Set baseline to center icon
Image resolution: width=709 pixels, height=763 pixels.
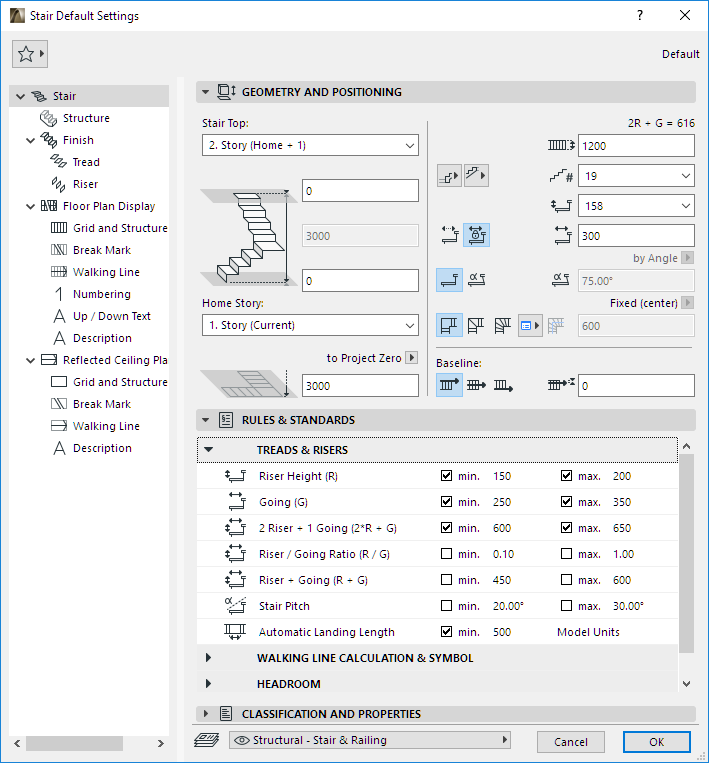[x=476, y=385]
